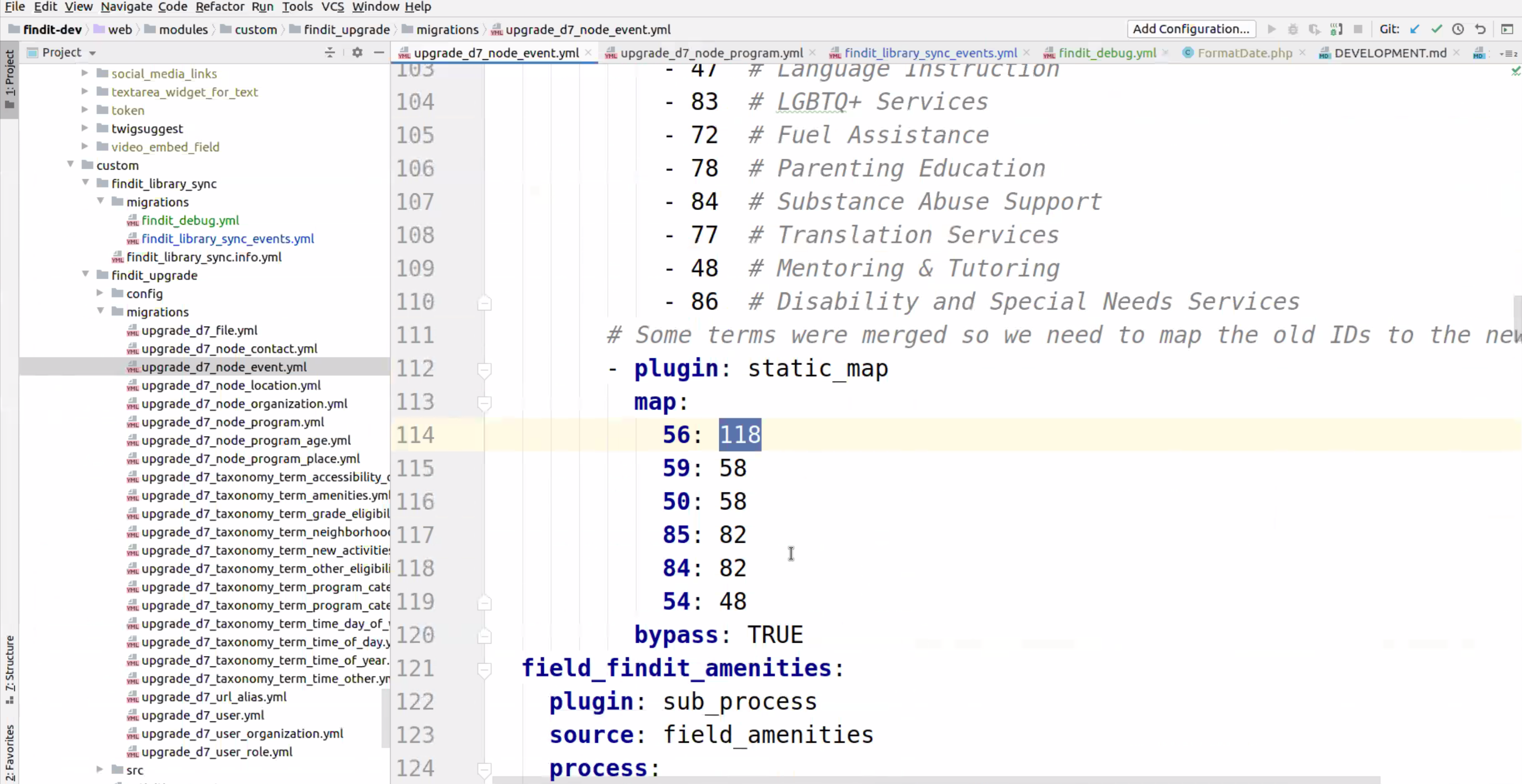Viewport: 1522px width, 784px height.
Task: Open upgrade_d7_user.yml in the tree
Action: [x=202, y=715]
